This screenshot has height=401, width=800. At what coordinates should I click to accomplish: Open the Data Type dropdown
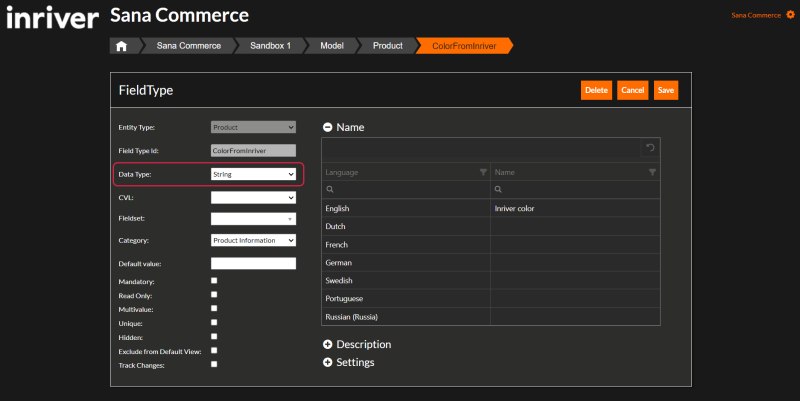[253, 174]
